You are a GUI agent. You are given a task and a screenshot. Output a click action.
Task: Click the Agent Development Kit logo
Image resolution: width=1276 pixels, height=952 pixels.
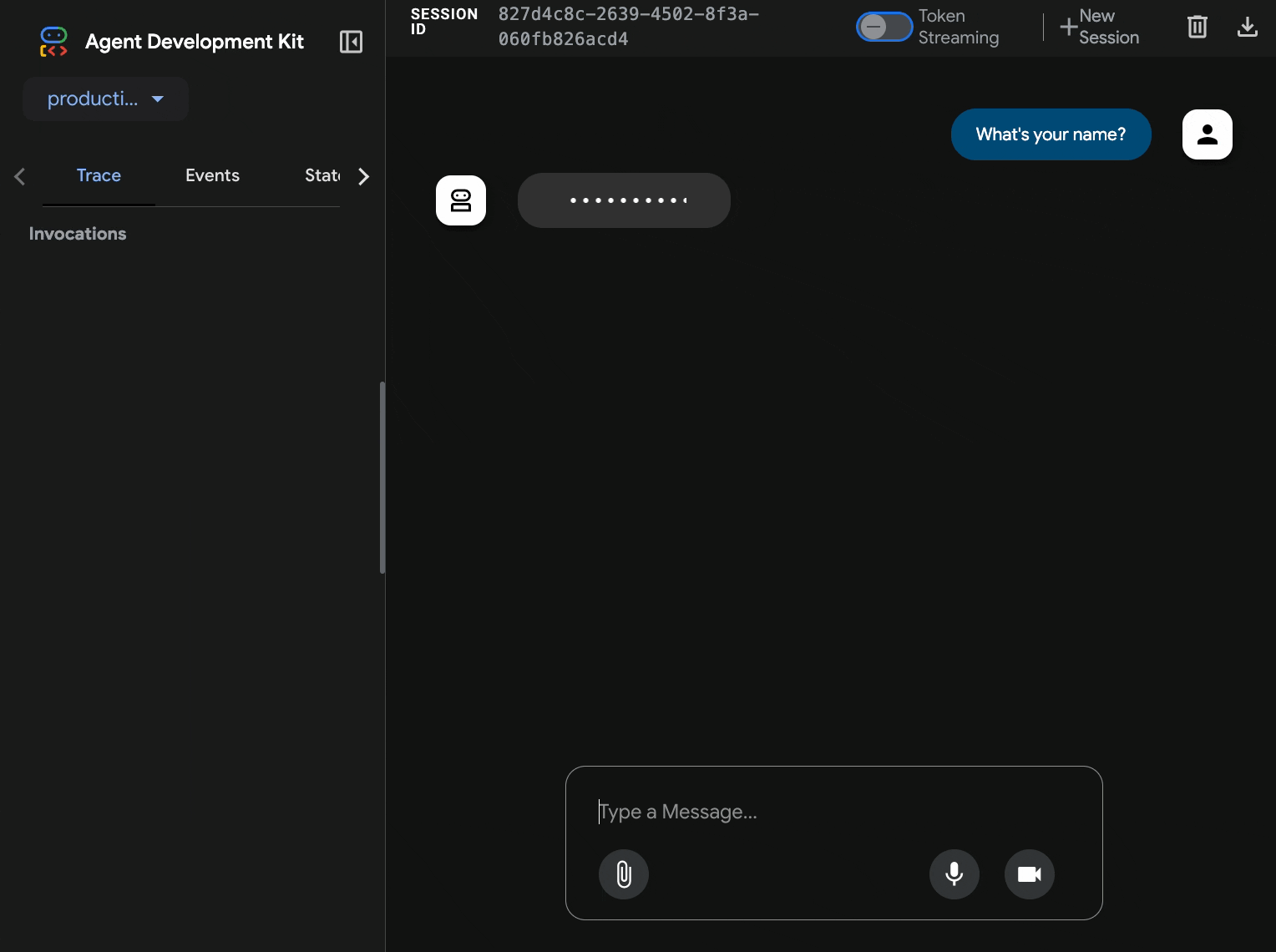click(53, 42)
